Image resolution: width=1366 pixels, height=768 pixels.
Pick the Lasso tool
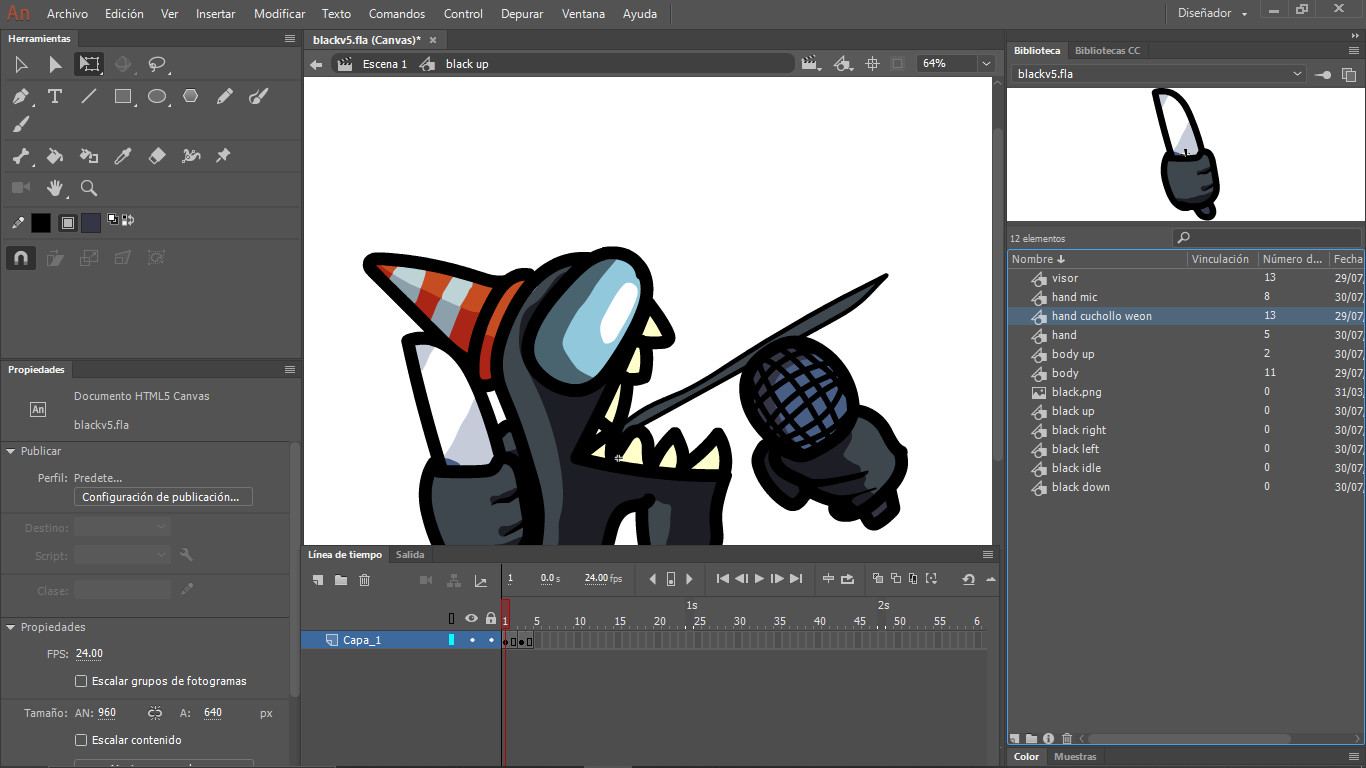pos(157,65)
